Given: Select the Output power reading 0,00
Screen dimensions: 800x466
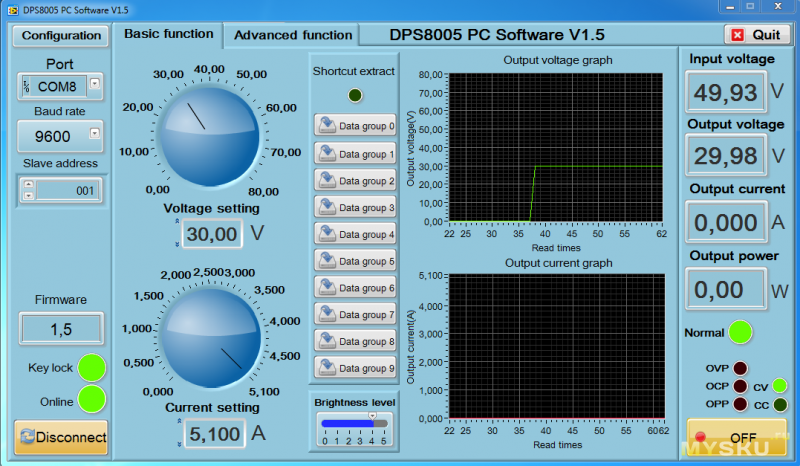Looking at the screenshot, I should (726, 289).
